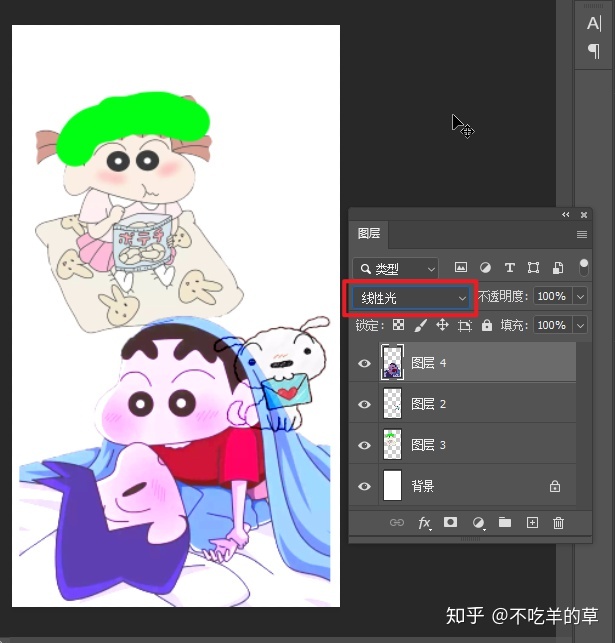
Task: Open the Layers panel flyout menu
Action: tap(582, 234)
